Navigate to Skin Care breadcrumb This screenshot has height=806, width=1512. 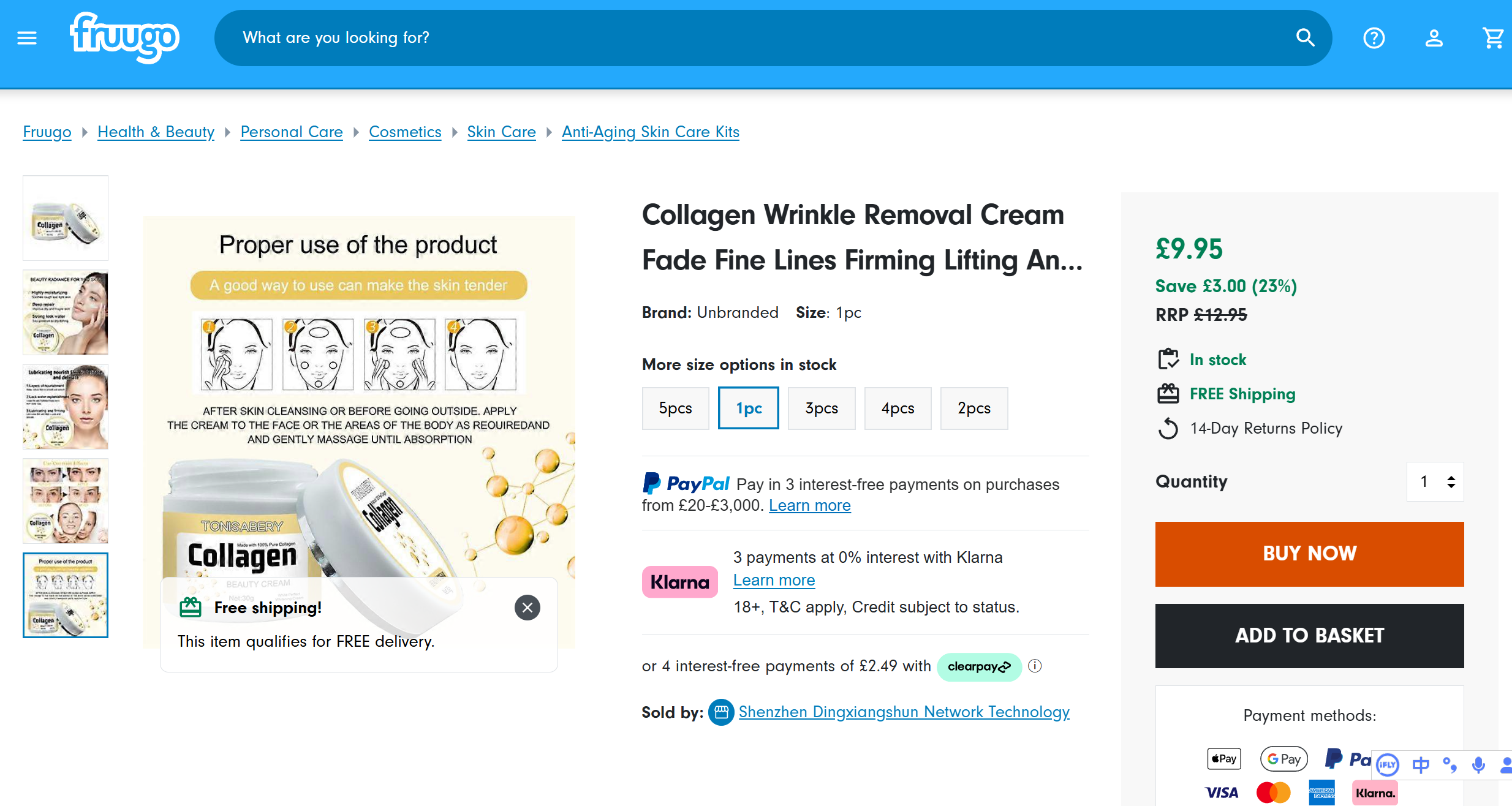(501, 132)
